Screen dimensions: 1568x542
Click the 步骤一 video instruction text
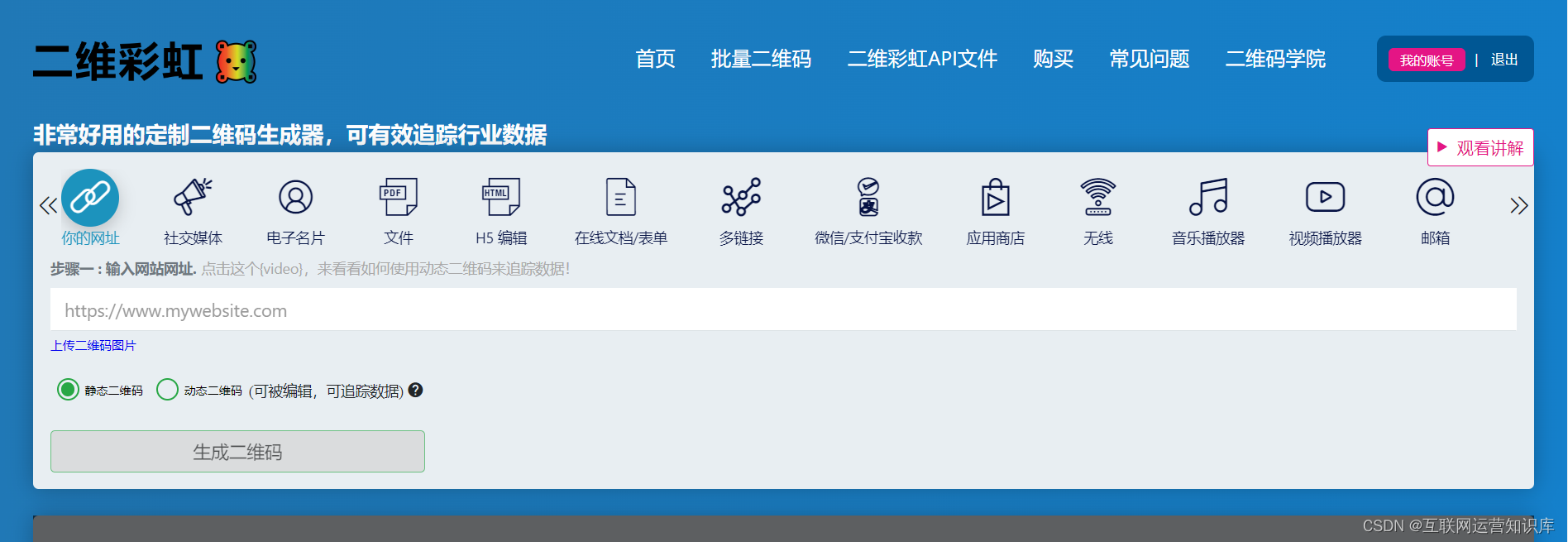pos(310,269)
